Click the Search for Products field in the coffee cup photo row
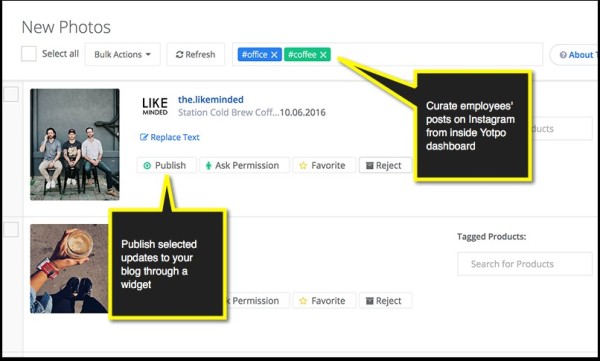 click(x=525, y=264)
